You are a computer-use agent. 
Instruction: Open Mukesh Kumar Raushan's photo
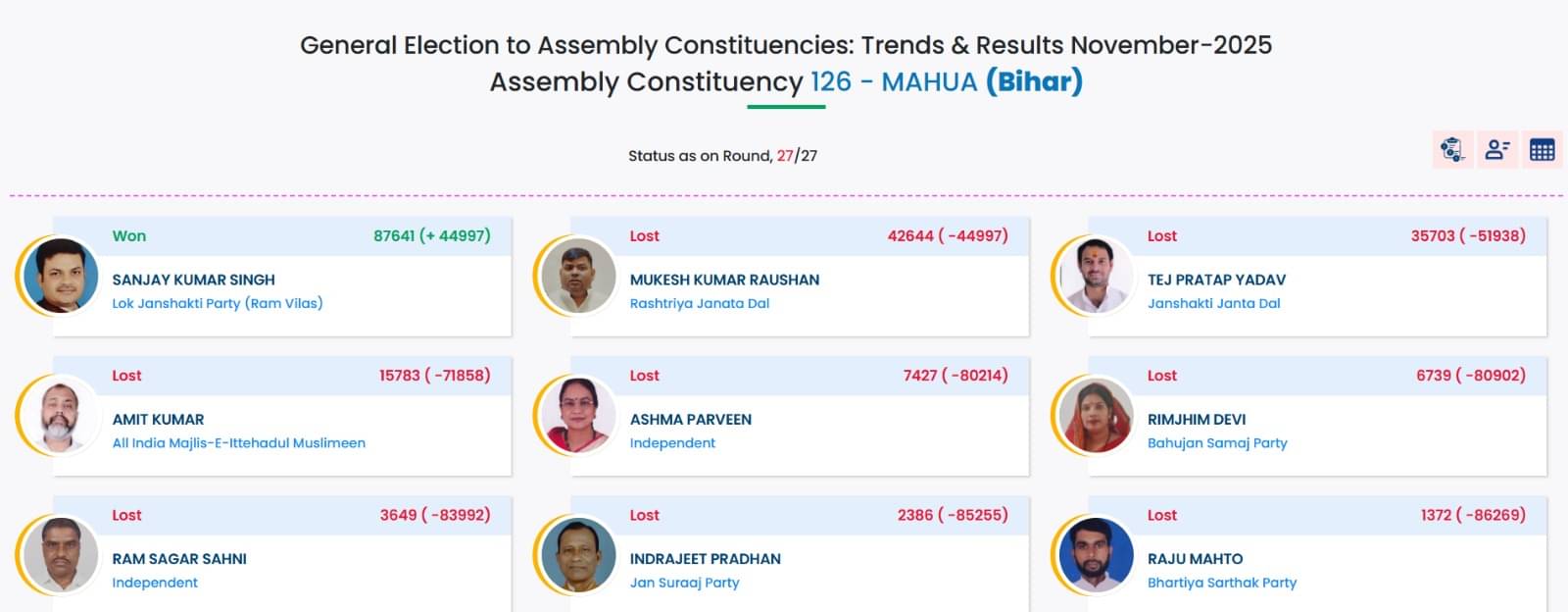click(578, 277)
